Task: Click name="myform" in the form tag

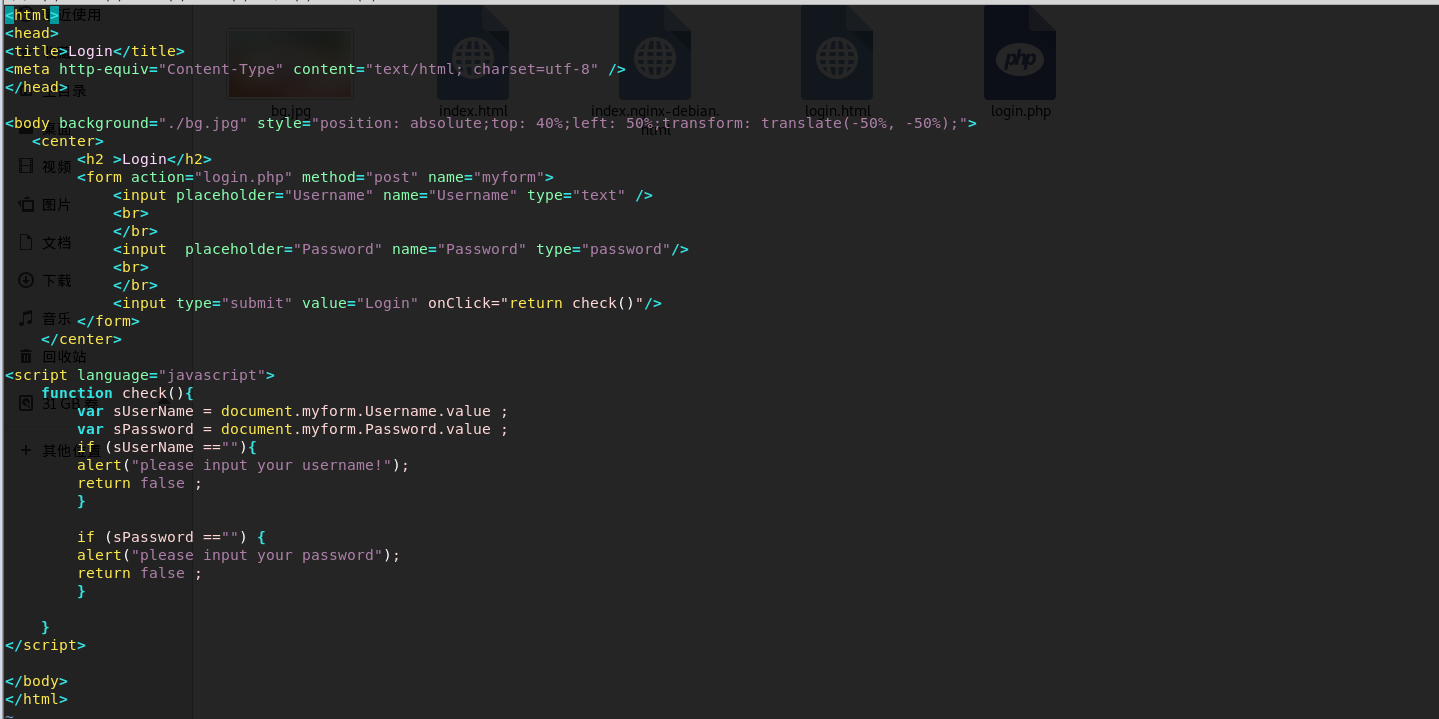Action: click(x=486, y=177)
